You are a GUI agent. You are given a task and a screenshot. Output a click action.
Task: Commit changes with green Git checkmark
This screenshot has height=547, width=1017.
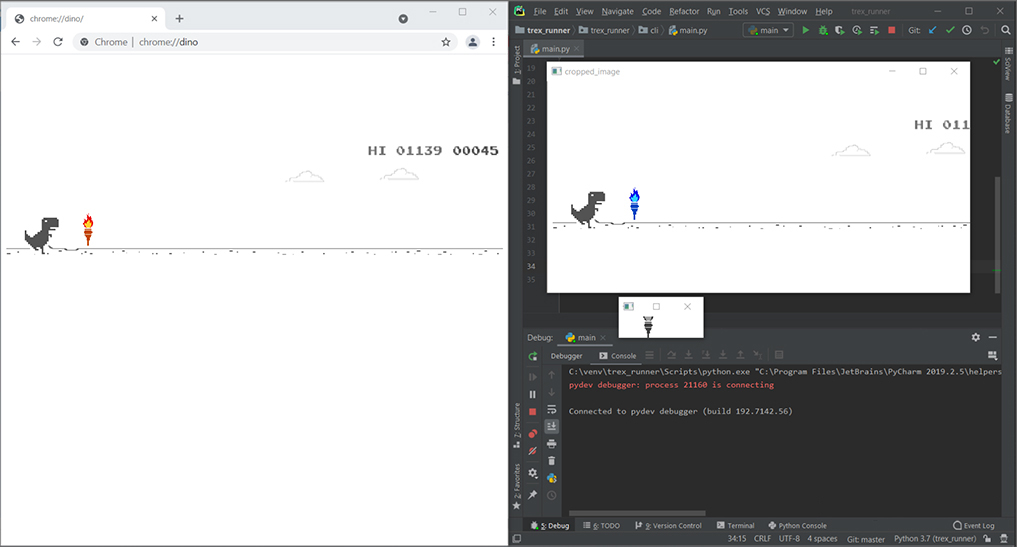pos(950,30)
